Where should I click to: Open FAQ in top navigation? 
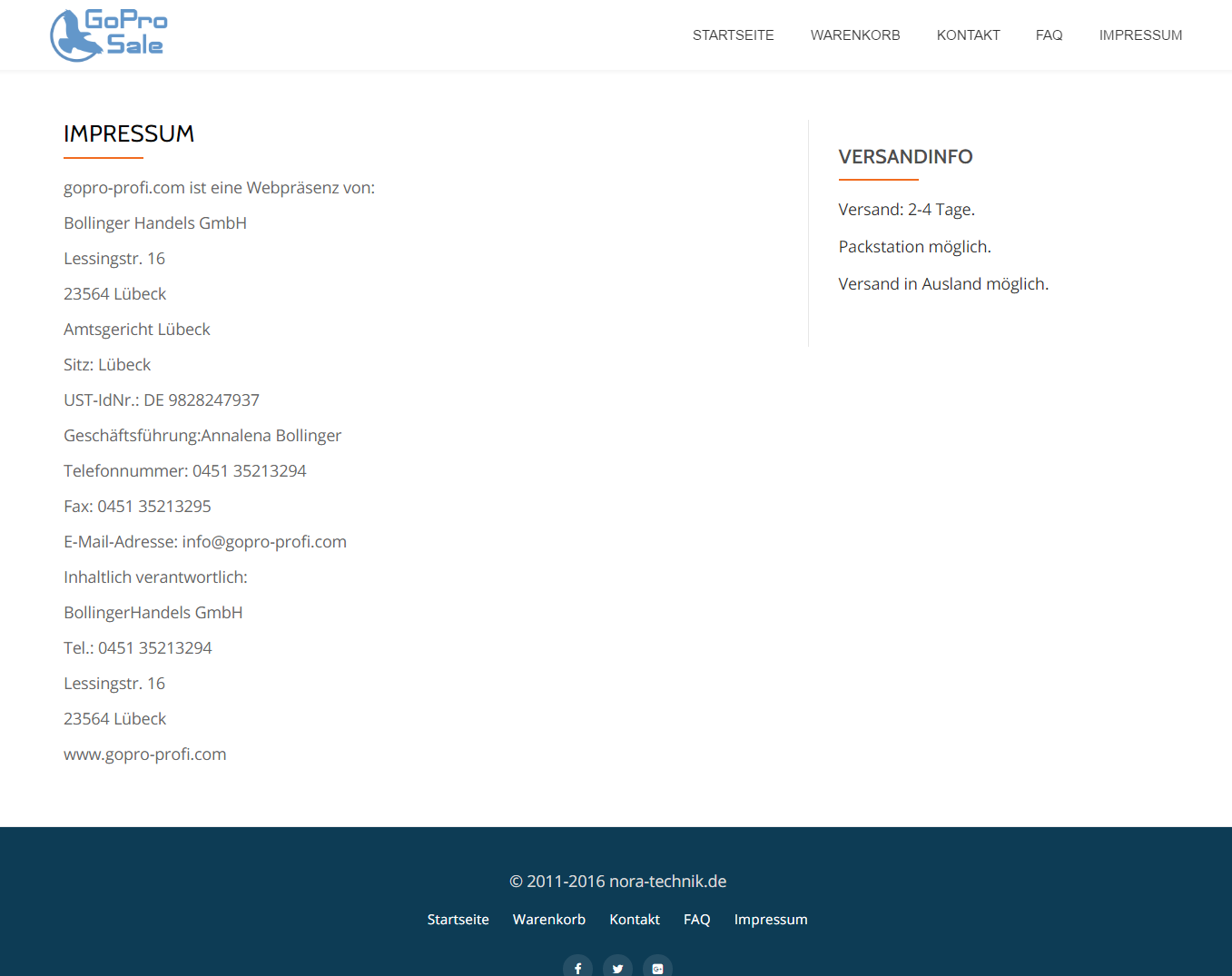click(x=1050, y=35)
